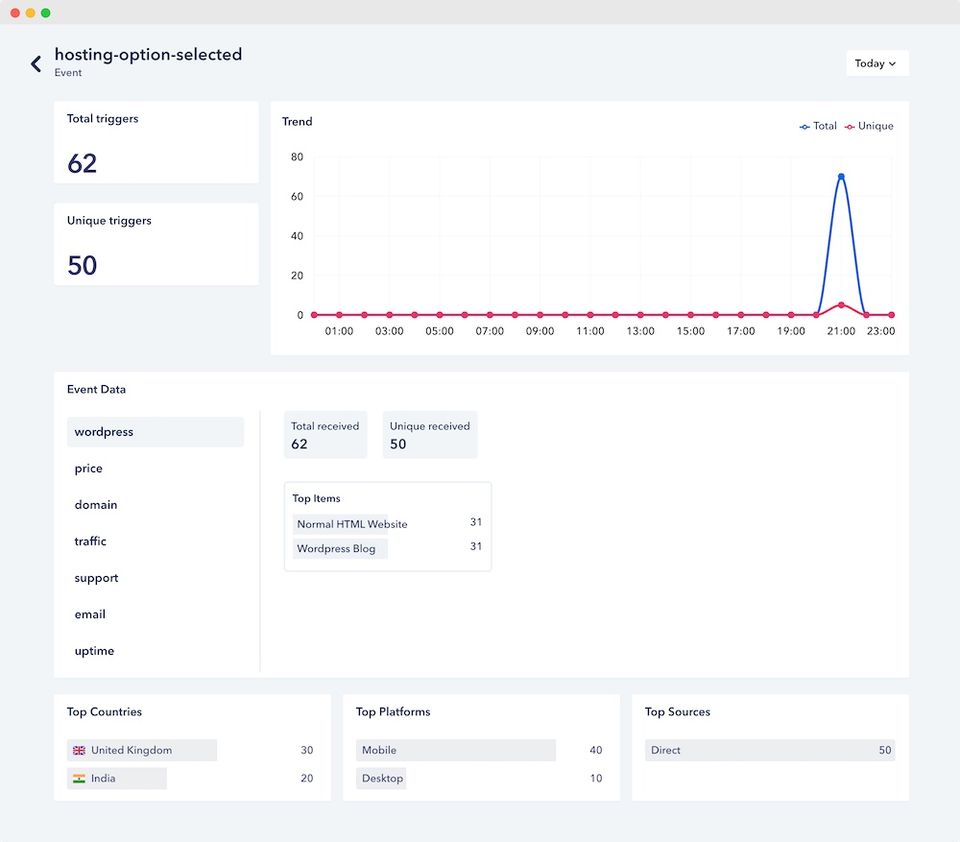Switch to the traffic event data item

(90, 541)
